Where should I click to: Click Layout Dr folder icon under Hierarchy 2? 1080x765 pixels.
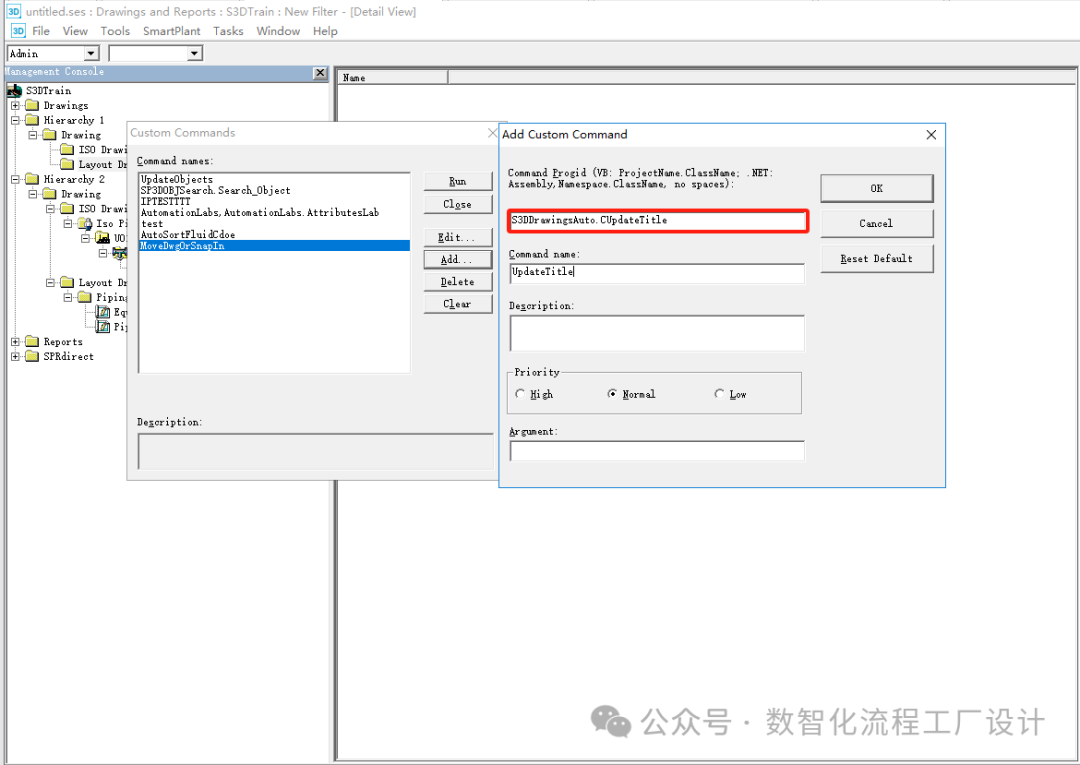point(67,282)
